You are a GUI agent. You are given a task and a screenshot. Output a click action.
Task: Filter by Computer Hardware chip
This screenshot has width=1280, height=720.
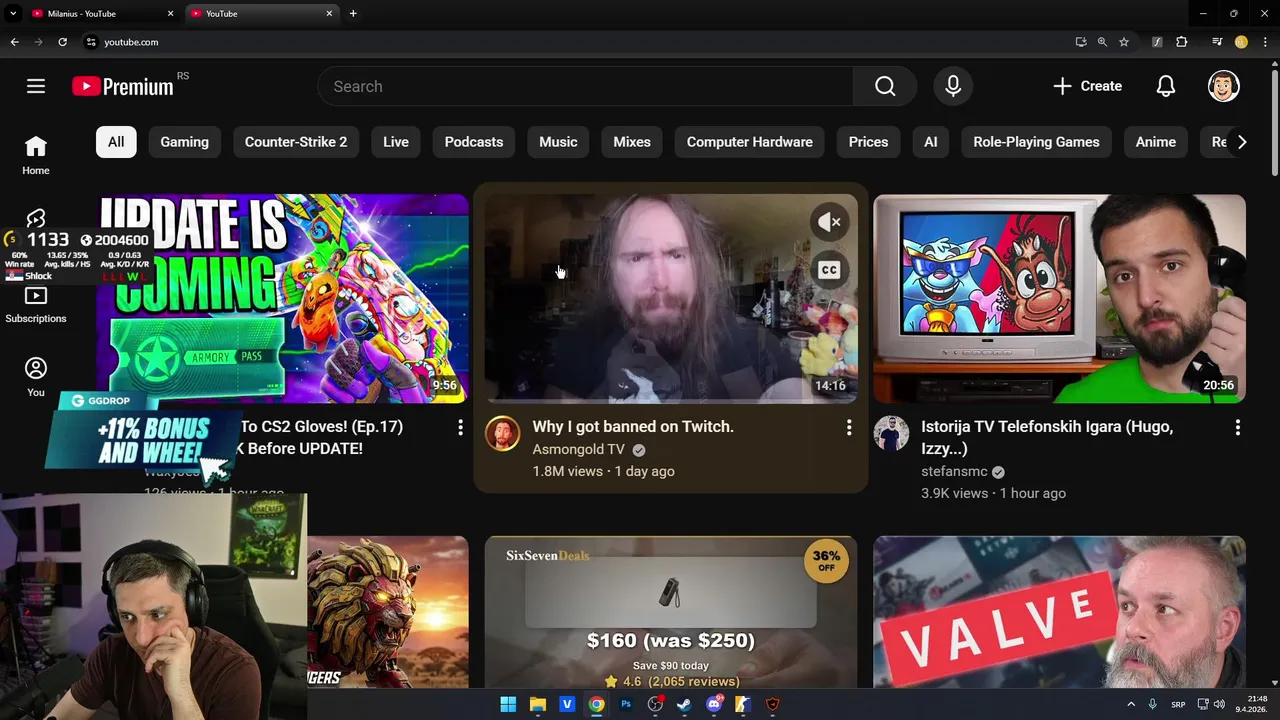click(x=750, y=142)
